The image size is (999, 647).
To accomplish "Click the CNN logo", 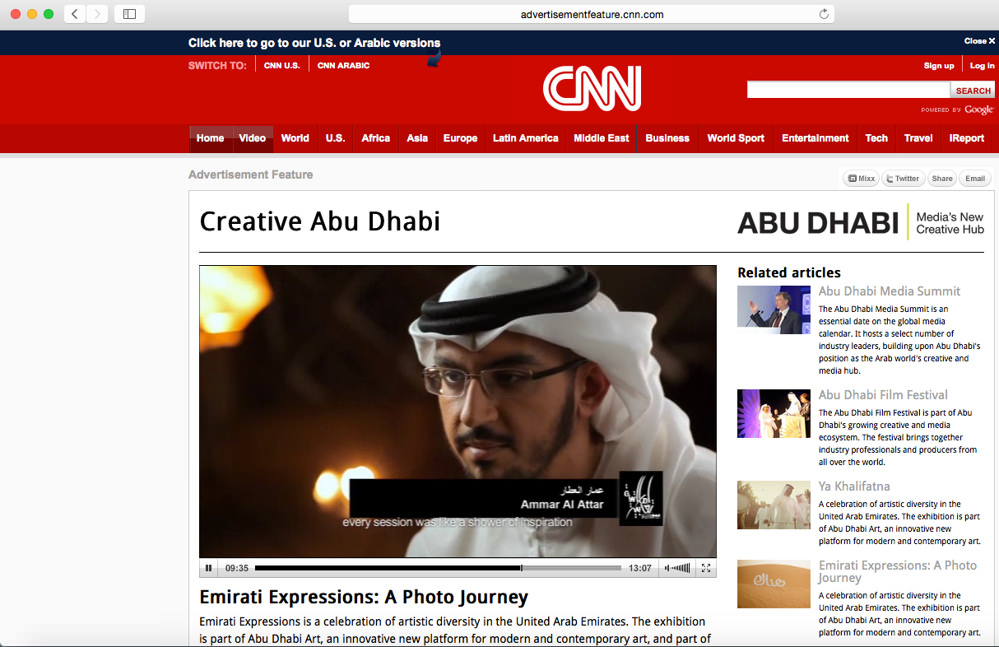I will (x=592, y=89).
